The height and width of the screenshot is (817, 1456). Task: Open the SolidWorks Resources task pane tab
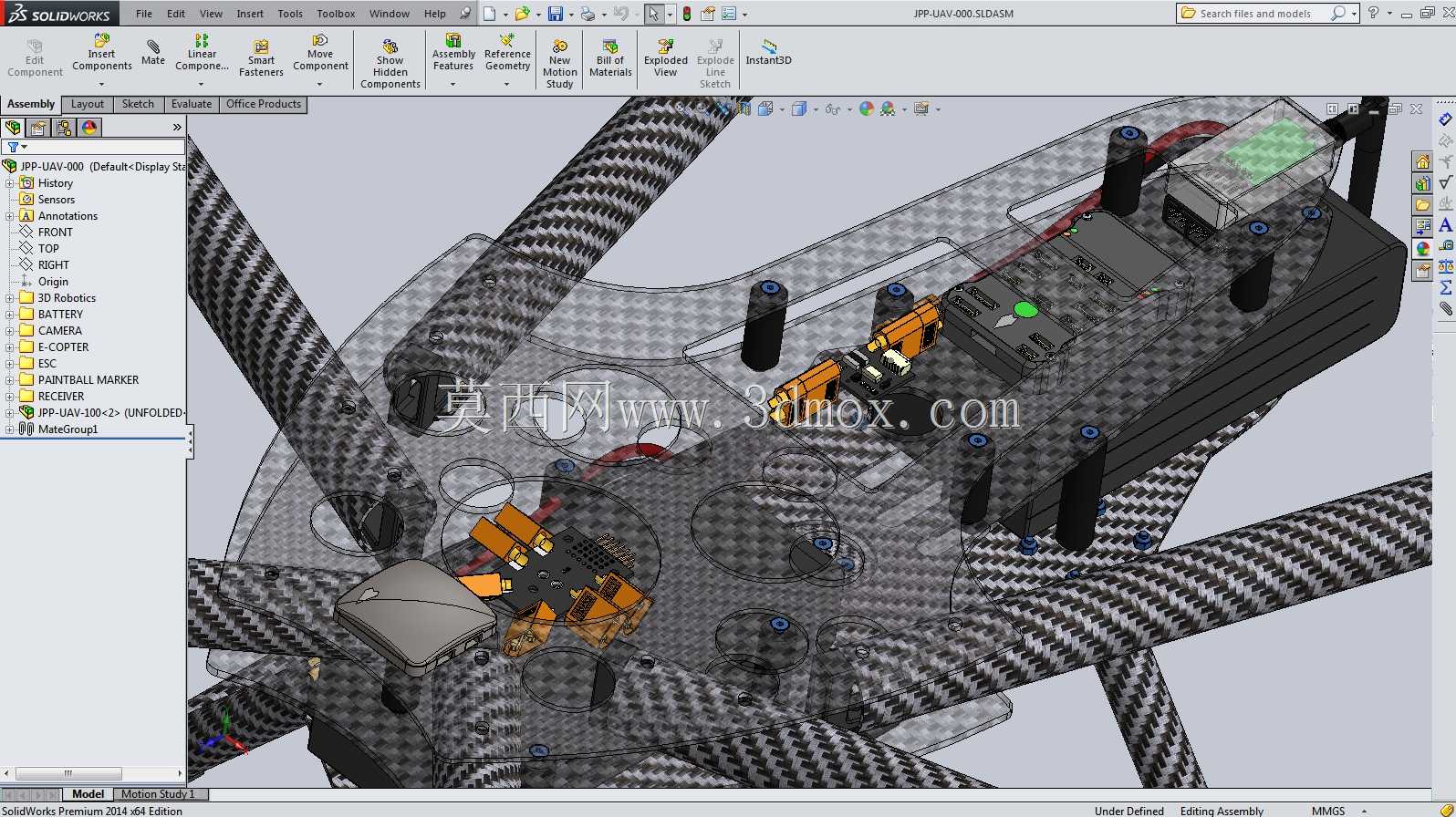(x=1422, y=161)
